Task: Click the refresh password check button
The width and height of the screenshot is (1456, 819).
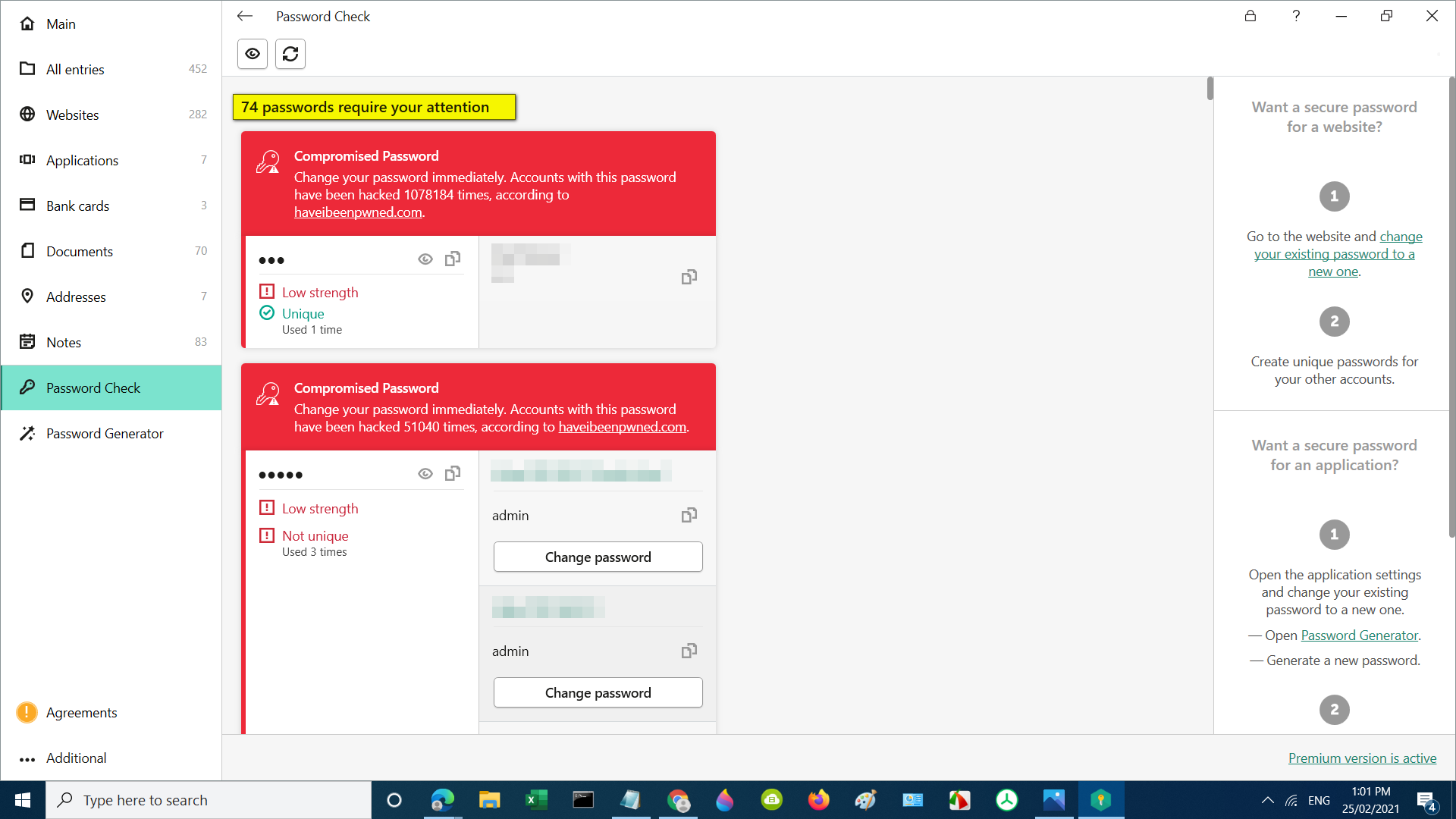Action: click(x=290, y=54)
